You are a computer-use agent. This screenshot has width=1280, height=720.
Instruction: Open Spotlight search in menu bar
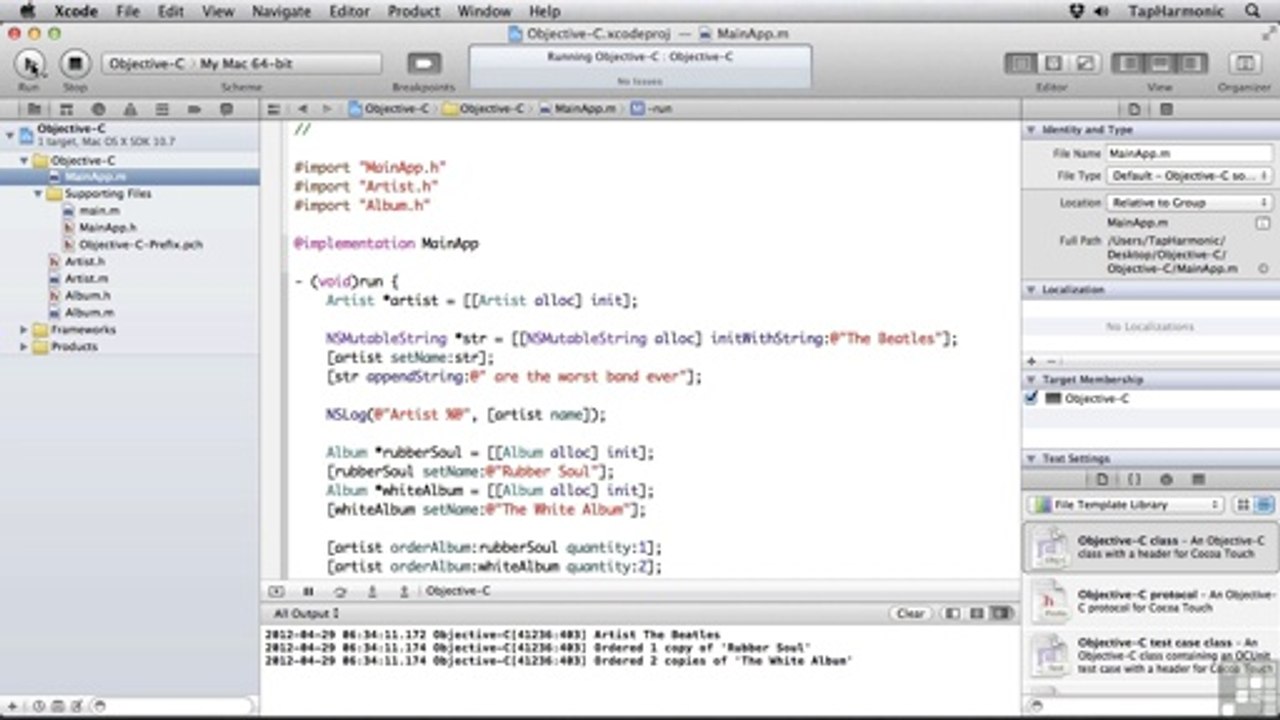1253,11
